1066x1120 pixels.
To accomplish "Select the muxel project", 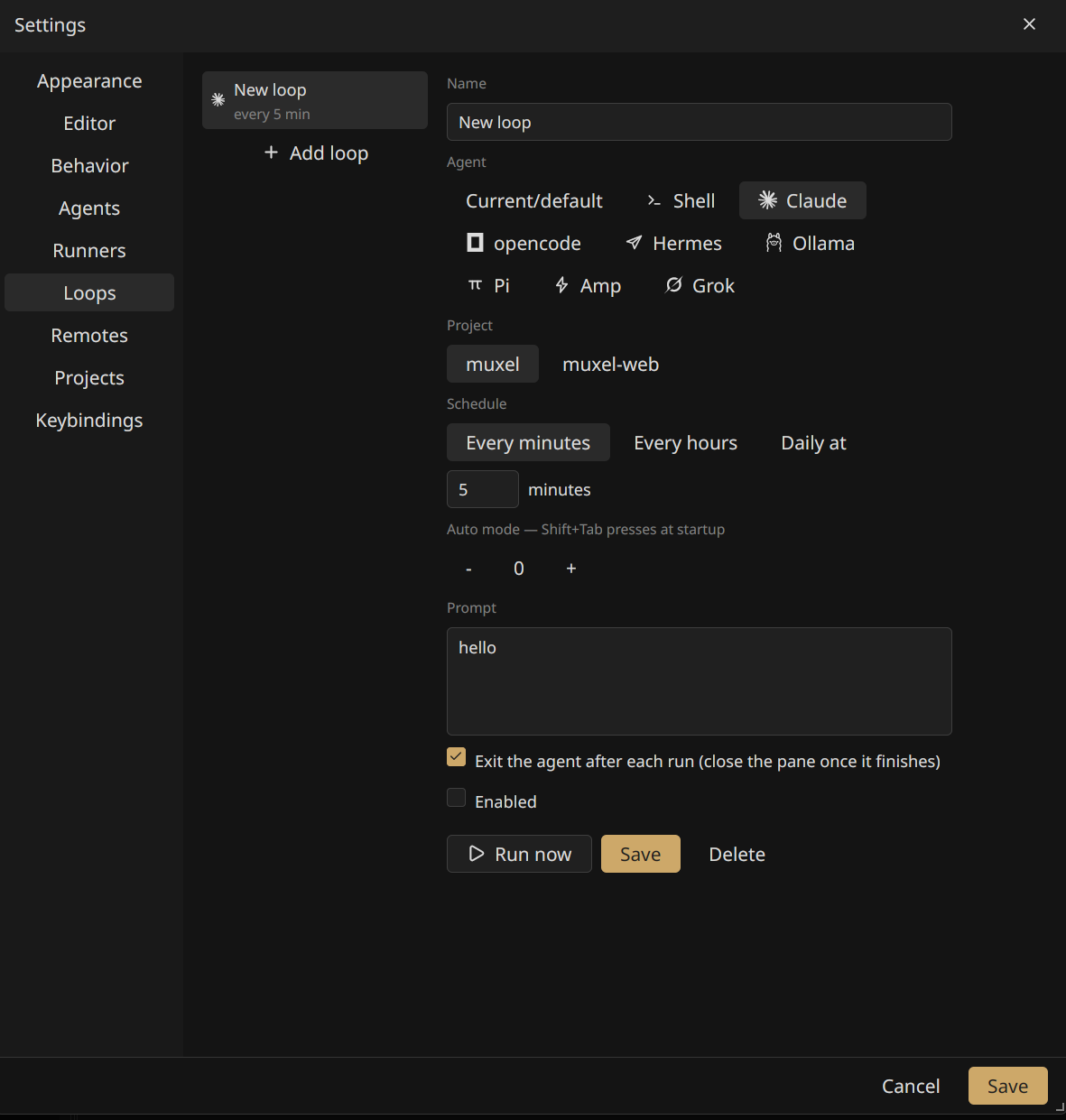I will 493,364.
